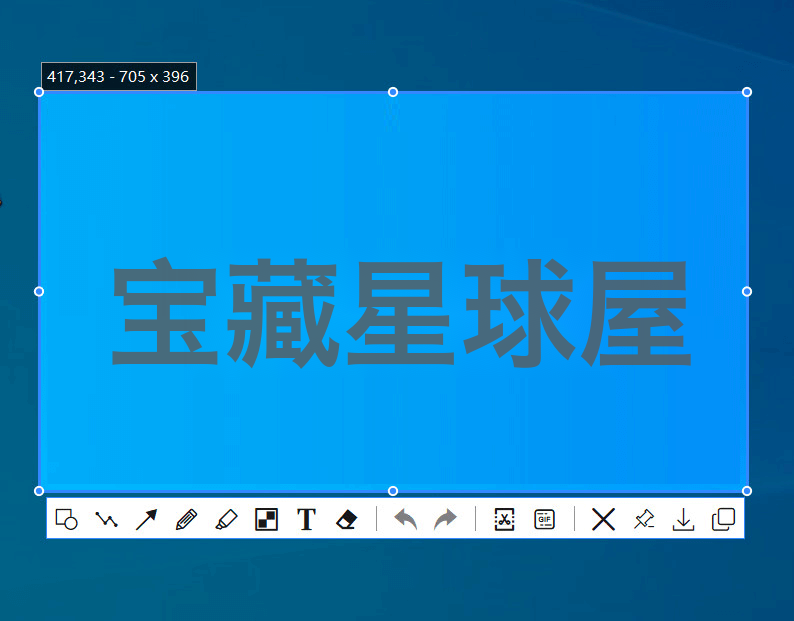Click the left-middle selection handle
Viewport: 794px width, 621px height.
pyautogui.click(x=39, y=291)
